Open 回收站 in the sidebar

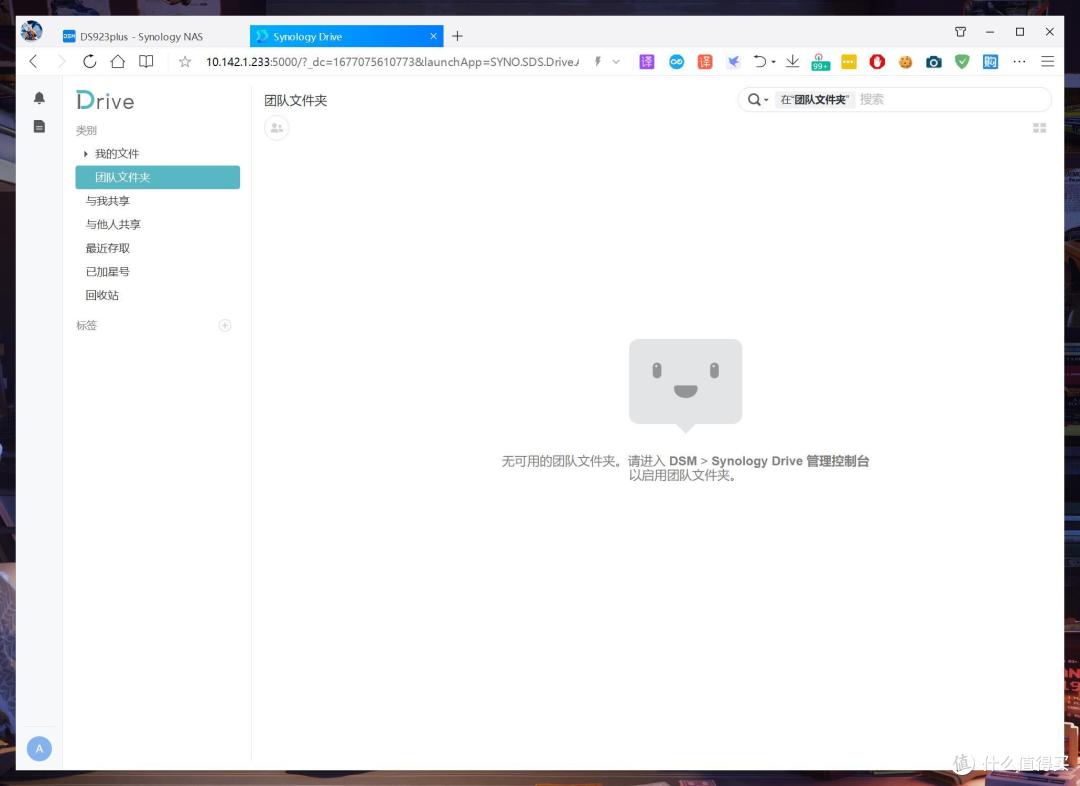[x=102, y=295]
